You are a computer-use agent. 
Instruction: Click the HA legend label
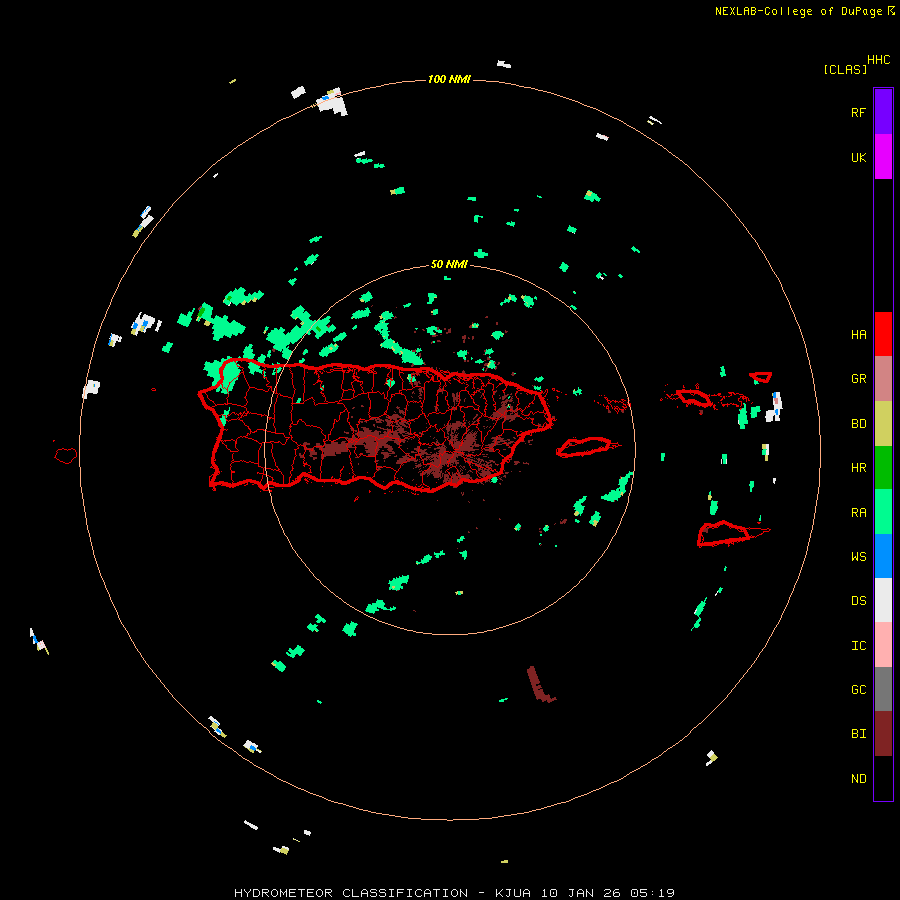click(858, 334)
